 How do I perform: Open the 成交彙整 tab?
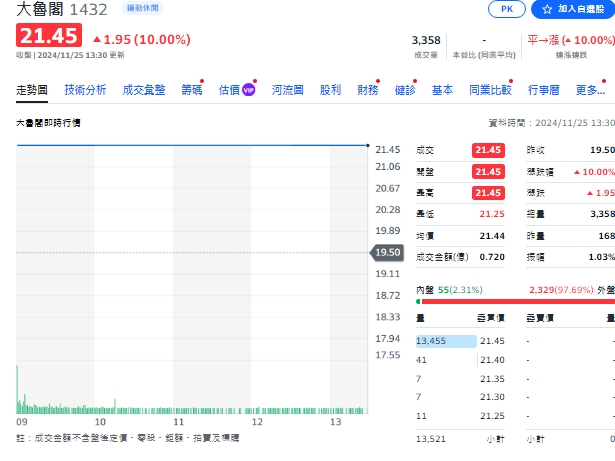click(x=144, y=90)
